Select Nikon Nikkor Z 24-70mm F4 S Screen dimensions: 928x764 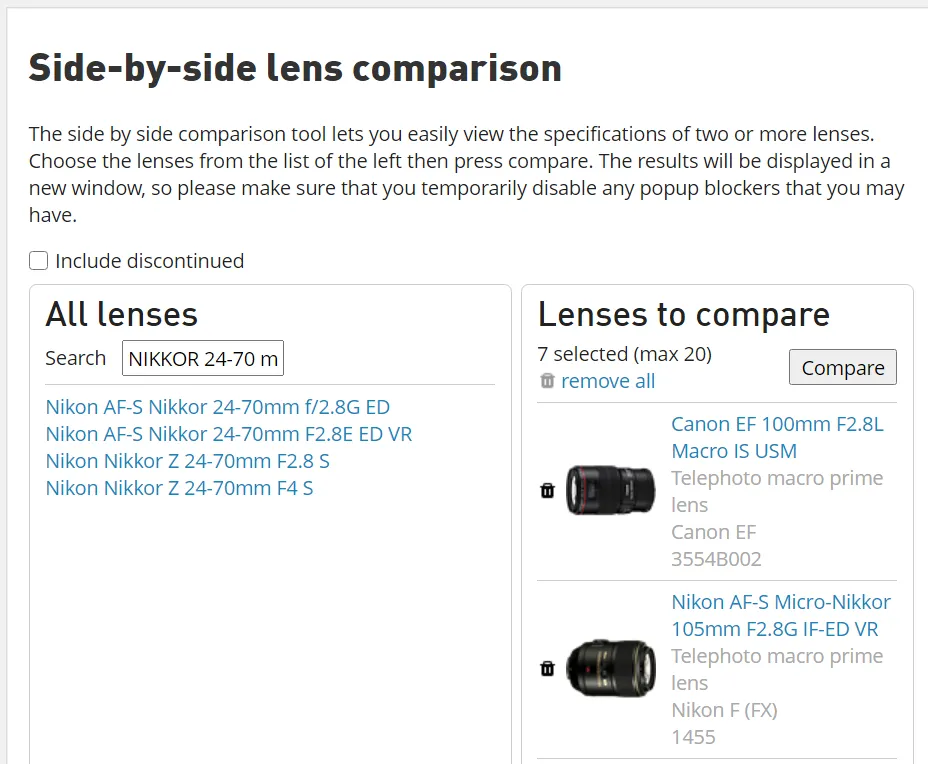pyautogui.click(x=184, y=488)
